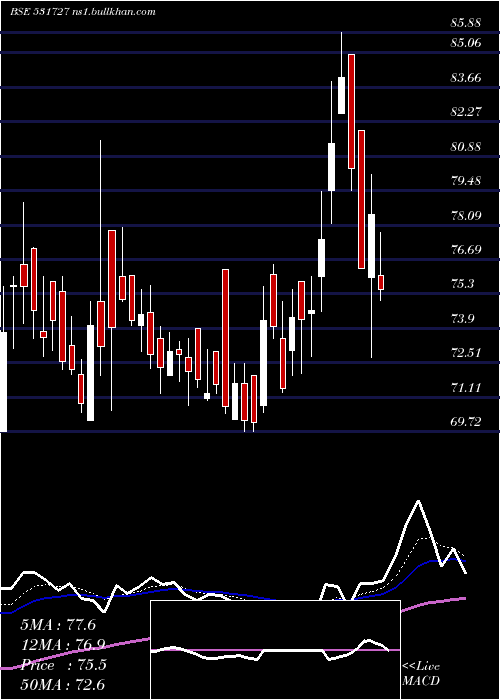Select the 71.11 price axis label
Screen dimensions: 500x700
coord(466,388)
